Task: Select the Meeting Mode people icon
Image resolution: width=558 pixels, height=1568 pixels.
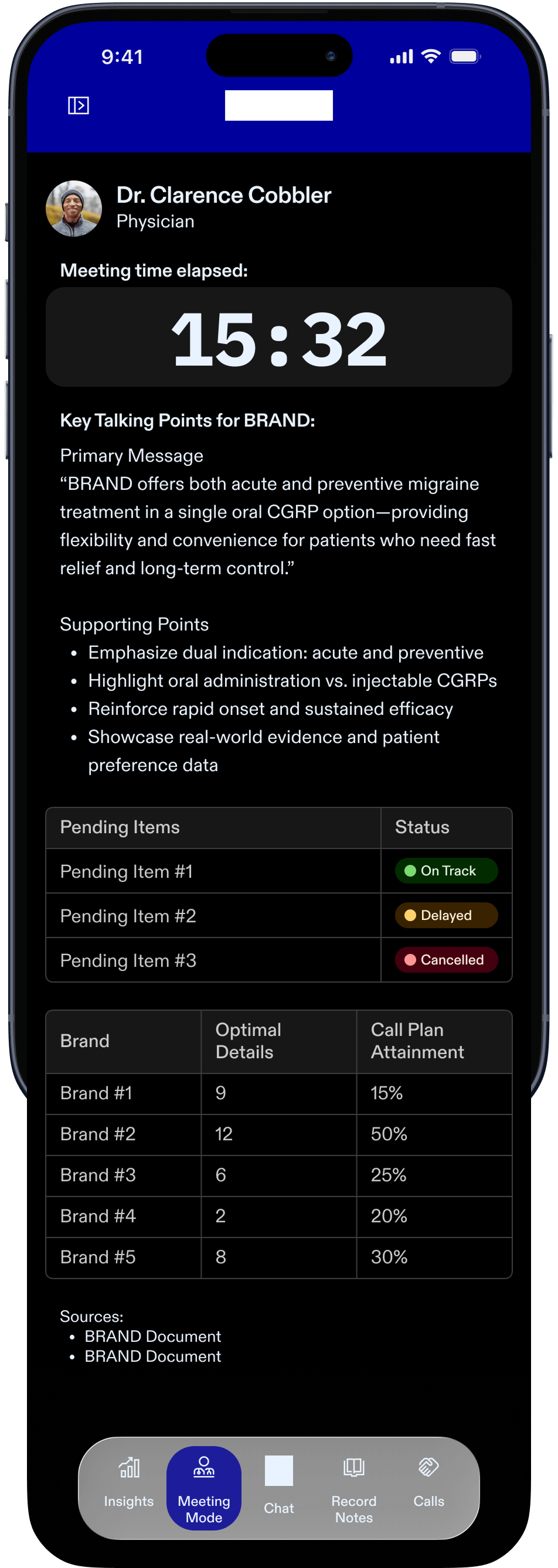Action: 203,1467
